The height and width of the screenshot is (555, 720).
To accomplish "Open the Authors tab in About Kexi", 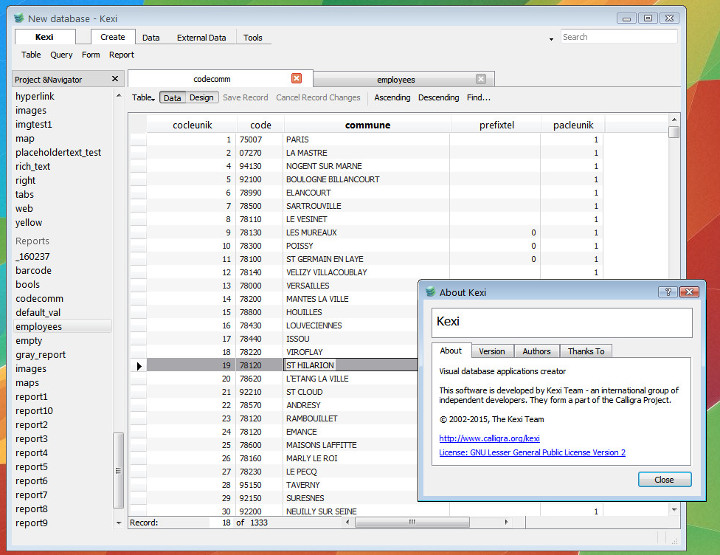I will pyautogui.click(x=536, y=351).
